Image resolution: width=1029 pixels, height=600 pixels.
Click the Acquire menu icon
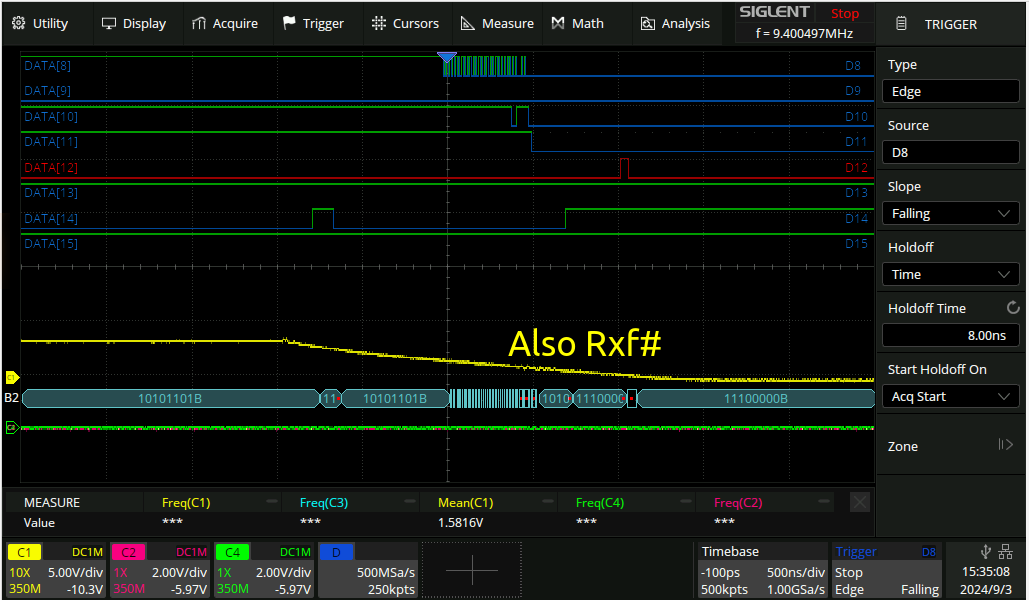[199, 23]
